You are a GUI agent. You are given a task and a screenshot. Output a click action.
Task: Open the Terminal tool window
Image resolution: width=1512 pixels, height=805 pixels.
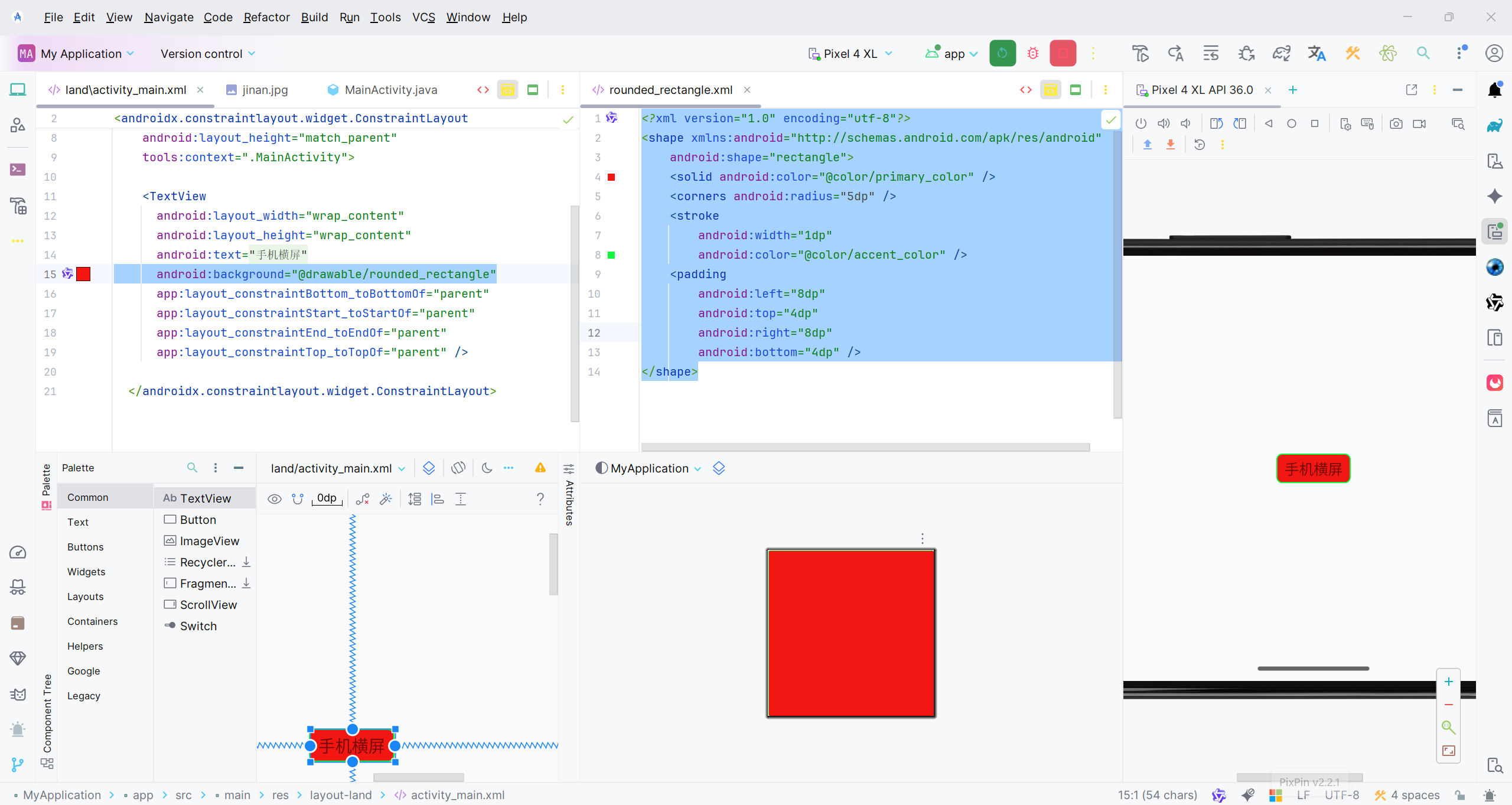[18, 170]
